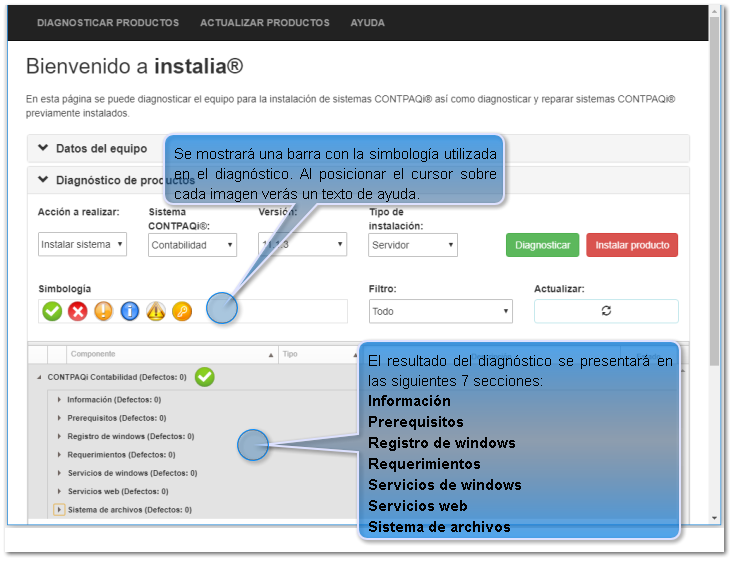Expand Servicios de windows (Defectos: 0) node

pos(59,473)
